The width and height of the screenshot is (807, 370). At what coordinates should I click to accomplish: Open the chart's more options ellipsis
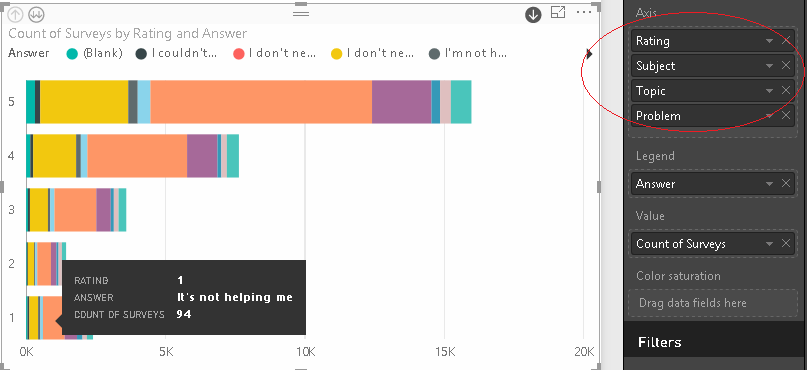pyautogui.click(x=584, y=12)
